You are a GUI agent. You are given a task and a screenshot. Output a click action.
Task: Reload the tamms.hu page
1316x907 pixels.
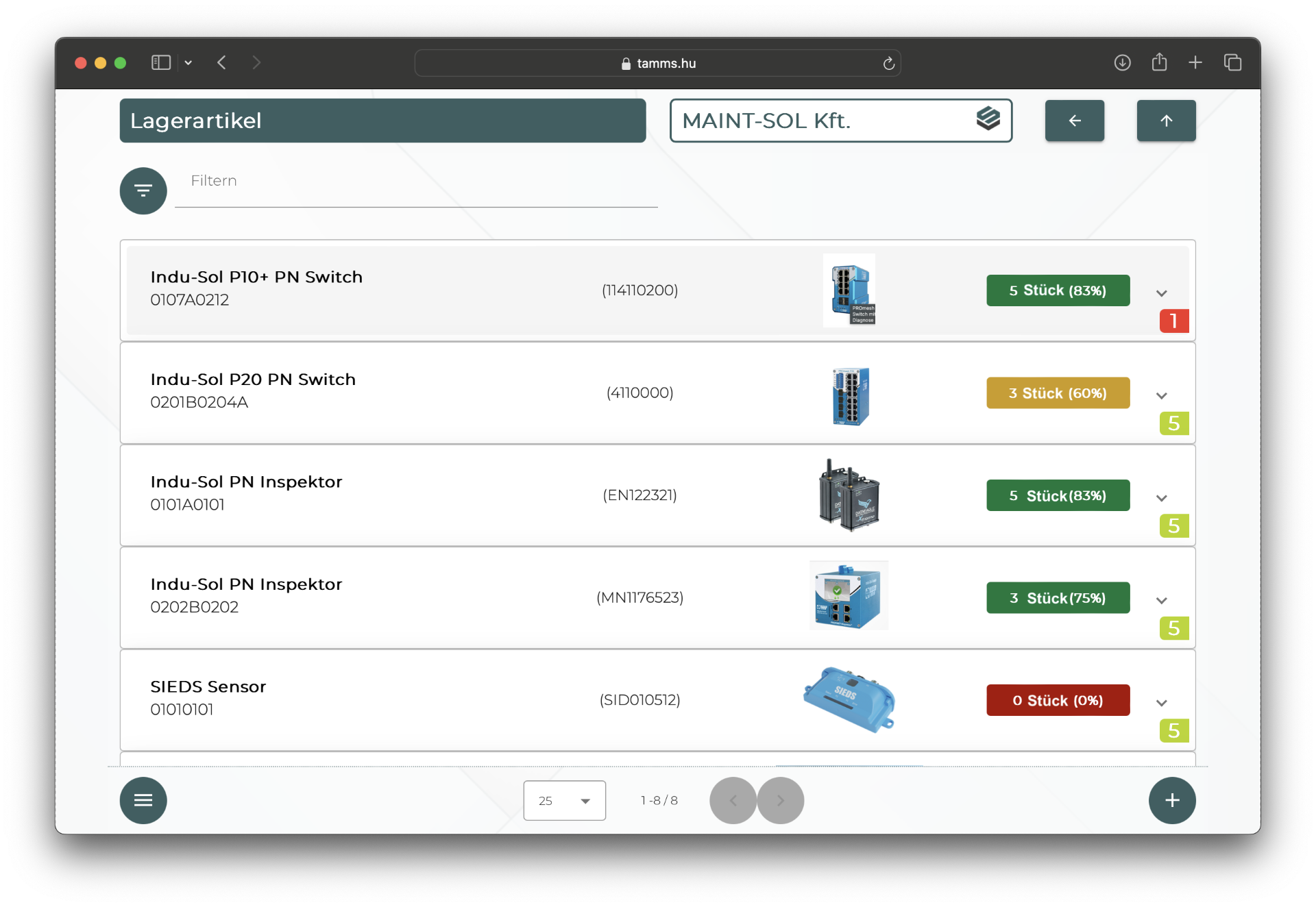(x=888, y=63)
